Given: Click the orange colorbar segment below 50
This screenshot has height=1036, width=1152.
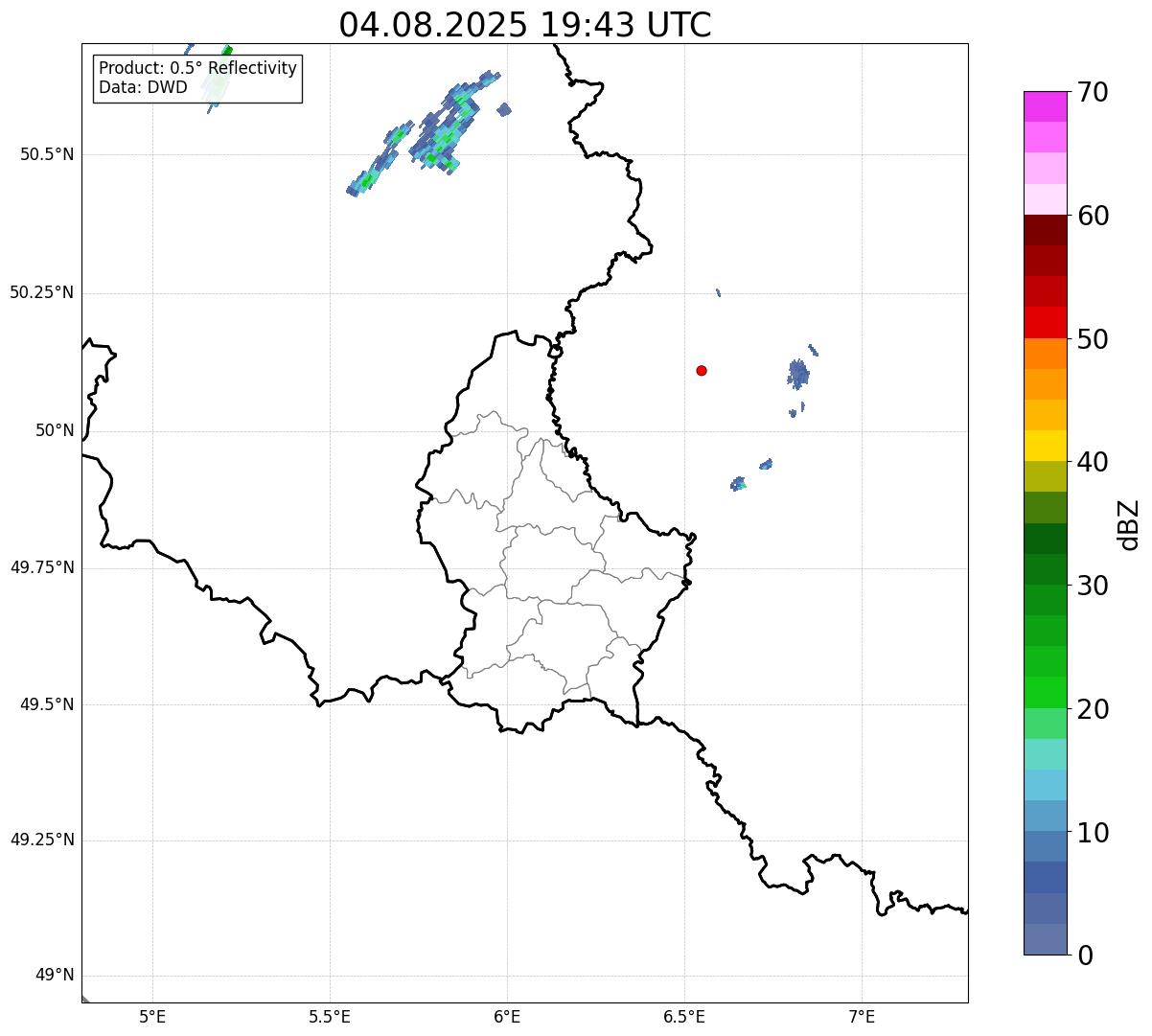Looking at the screenshot, I should tap(1046, 354).
